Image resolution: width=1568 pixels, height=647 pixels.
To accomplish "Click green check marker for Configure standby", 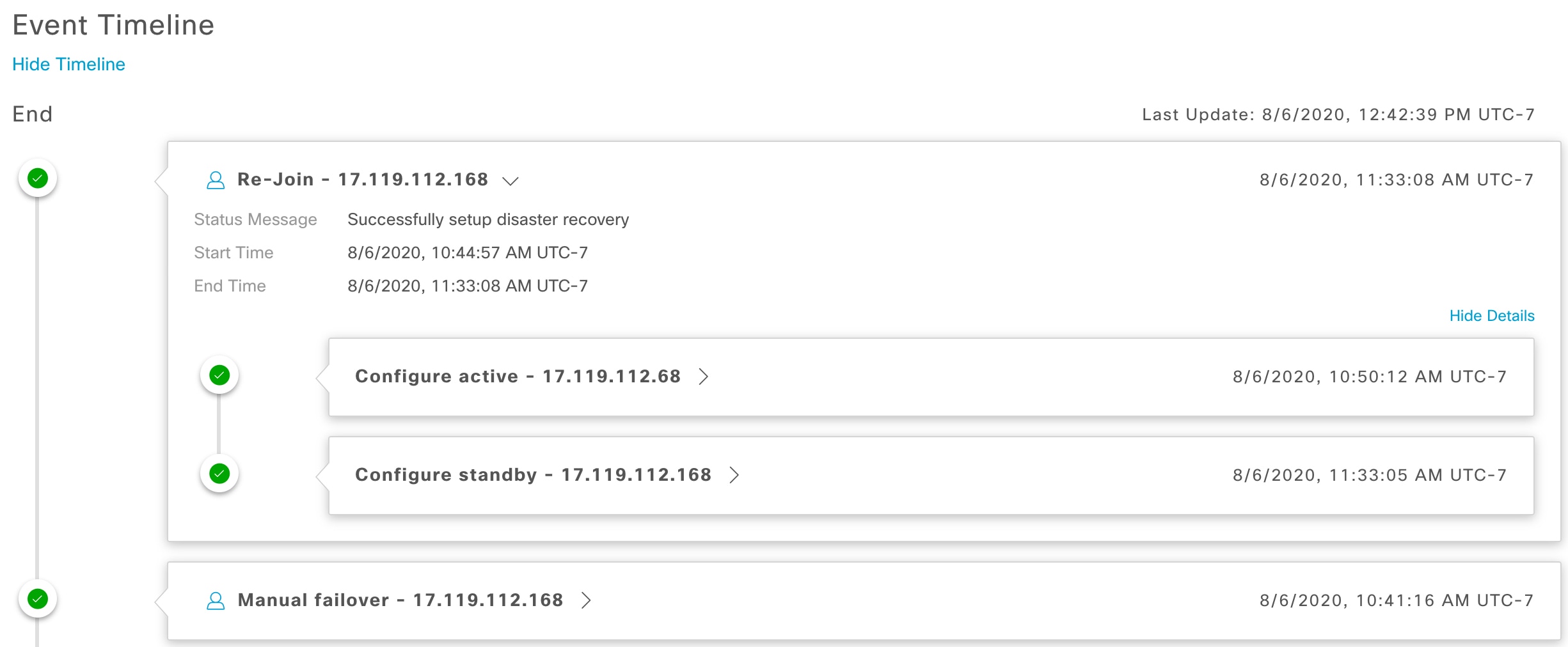I will pos(219,474).
